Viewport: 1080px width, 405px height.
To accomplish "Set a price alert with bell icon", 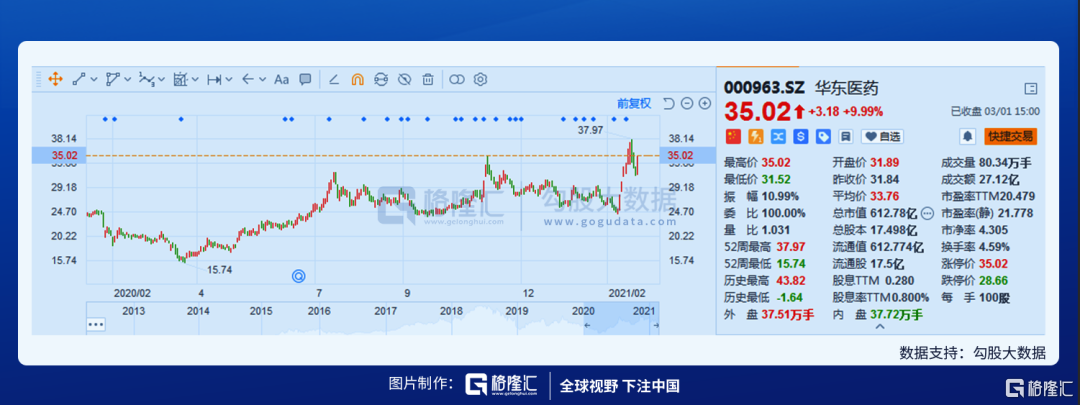I will coord(968,136).
